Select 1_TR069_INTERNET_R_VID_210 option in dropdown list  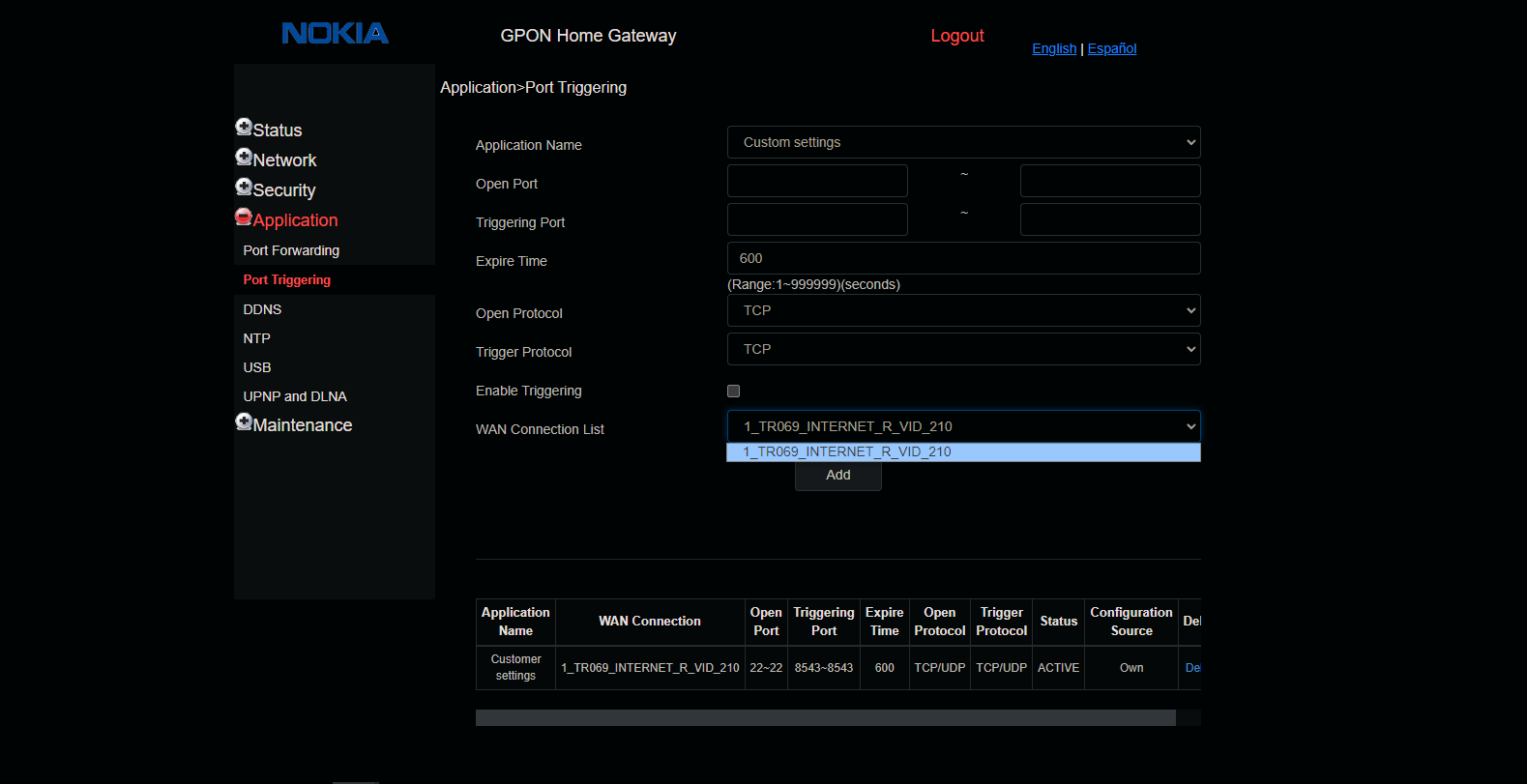[963, 452]
